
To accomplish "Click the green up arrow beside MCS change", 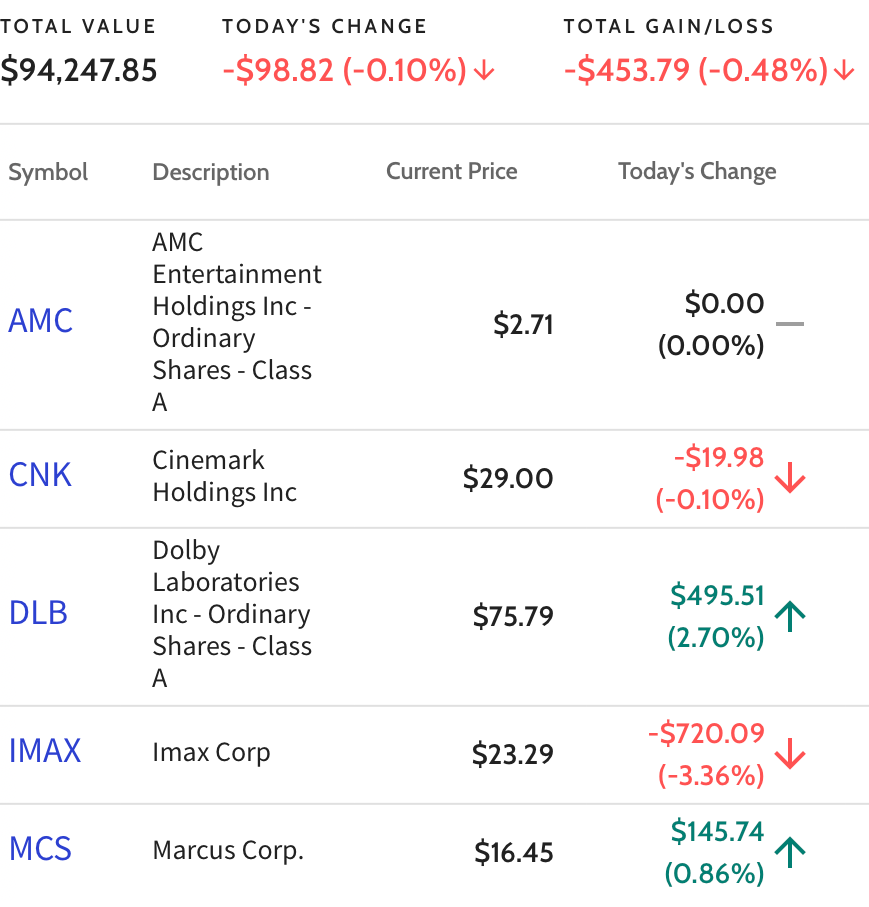I will [x=790, y=852].
